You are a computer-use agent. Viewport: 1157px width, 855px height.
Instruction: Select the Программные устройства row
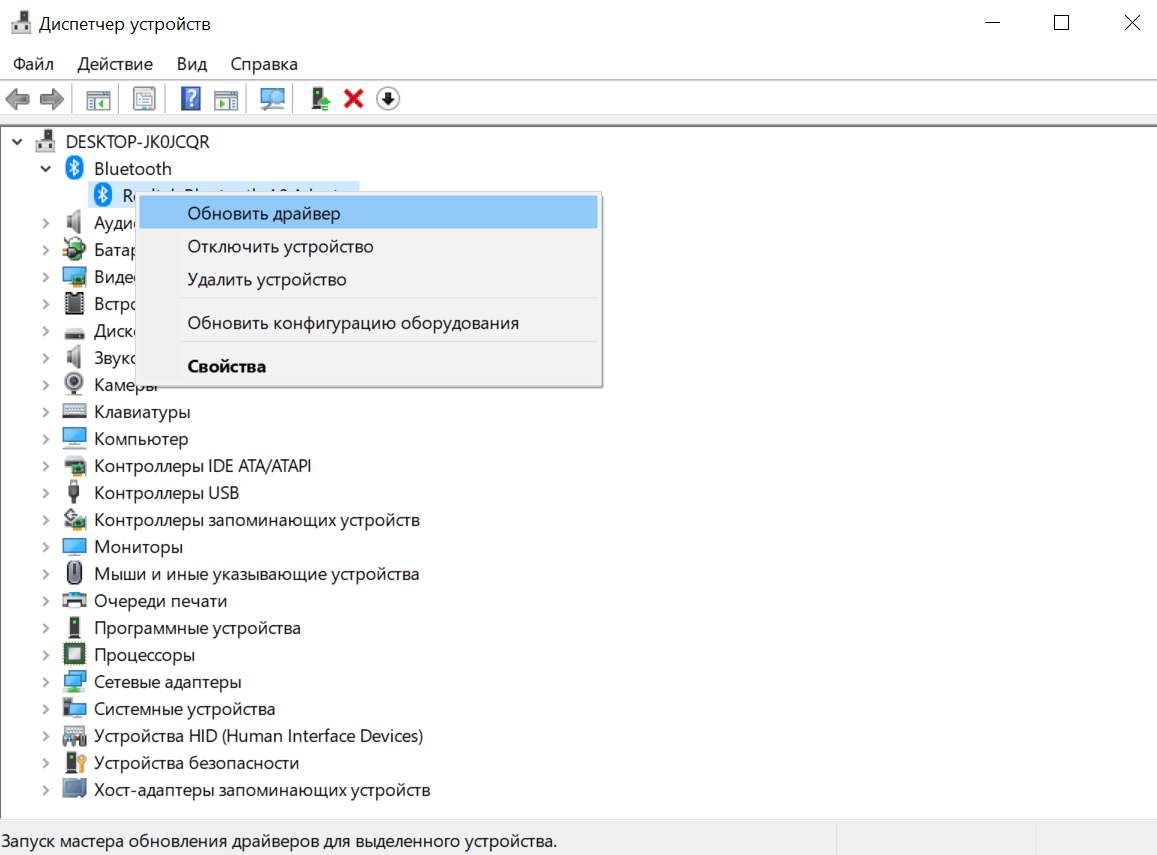pos(197,628)
